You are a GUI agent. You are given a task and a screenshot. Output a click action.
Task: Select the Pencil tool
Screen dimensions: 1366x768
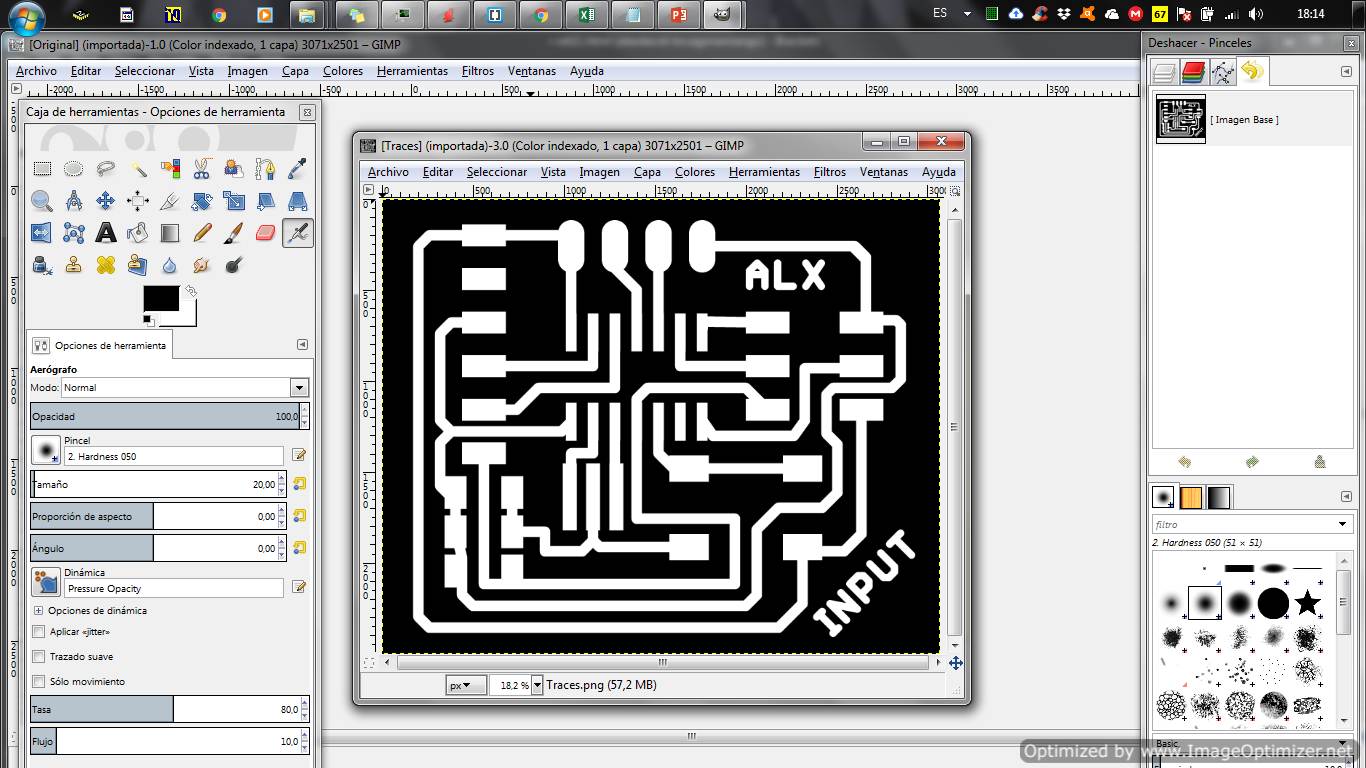click(202, 233)
